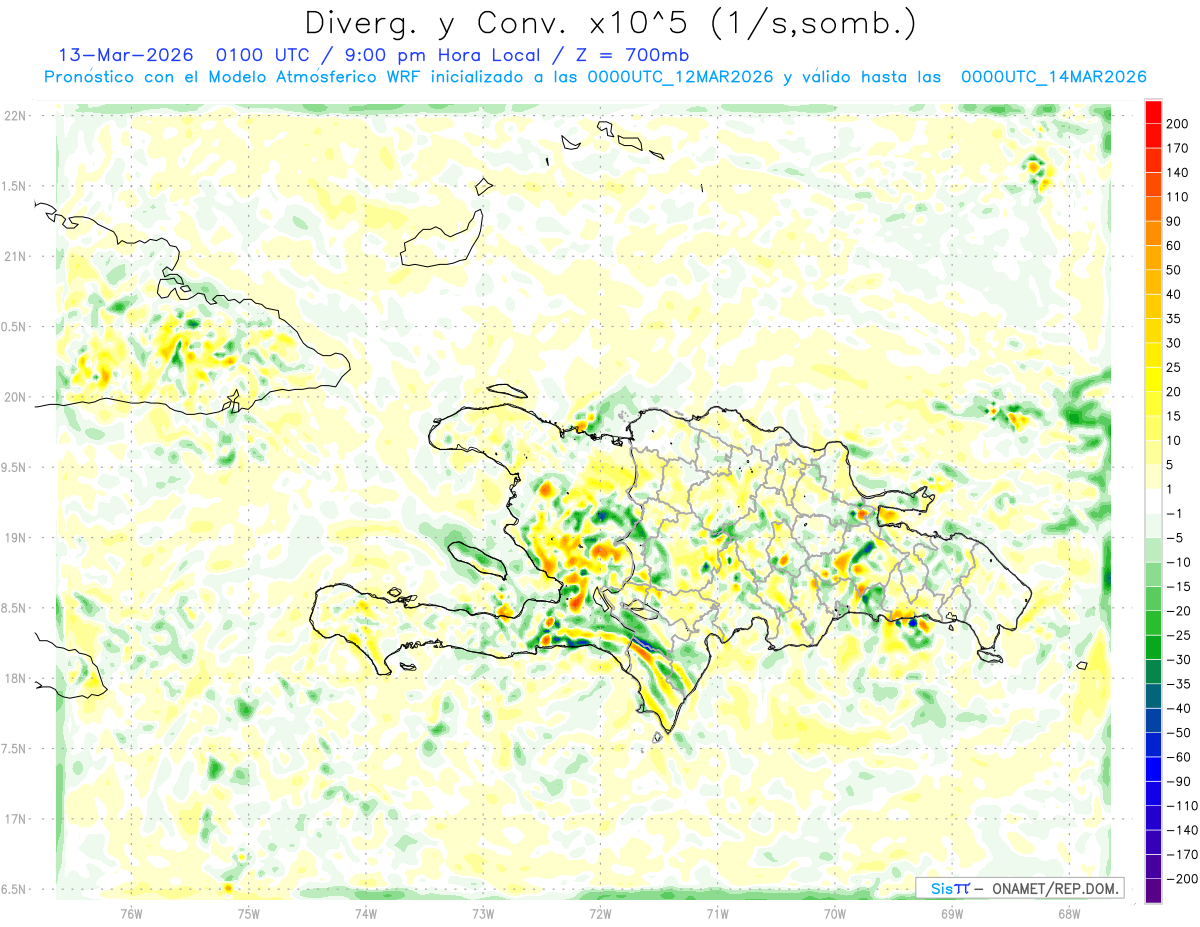Click the '19N' latitude label
This screenshot has width=1200, height=927.
(17, 537)
